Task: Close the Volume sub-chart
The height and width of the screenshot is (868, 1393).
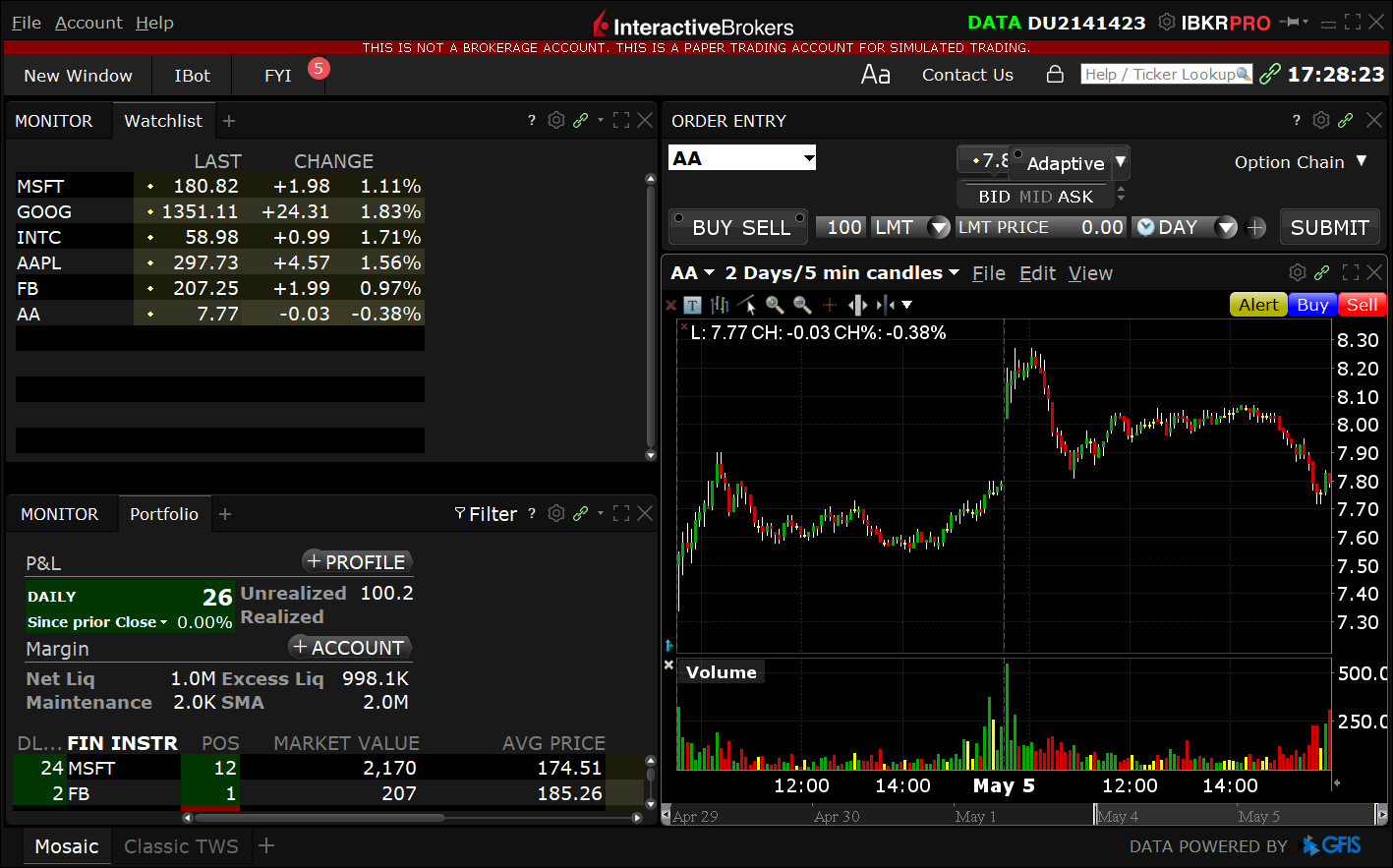Action: click(668, 665)
